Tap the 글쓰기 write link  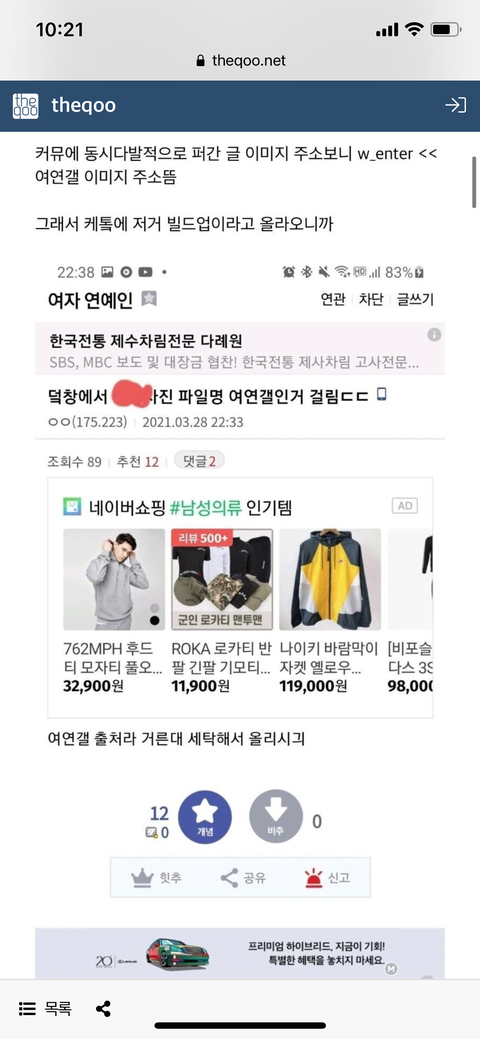415,300
